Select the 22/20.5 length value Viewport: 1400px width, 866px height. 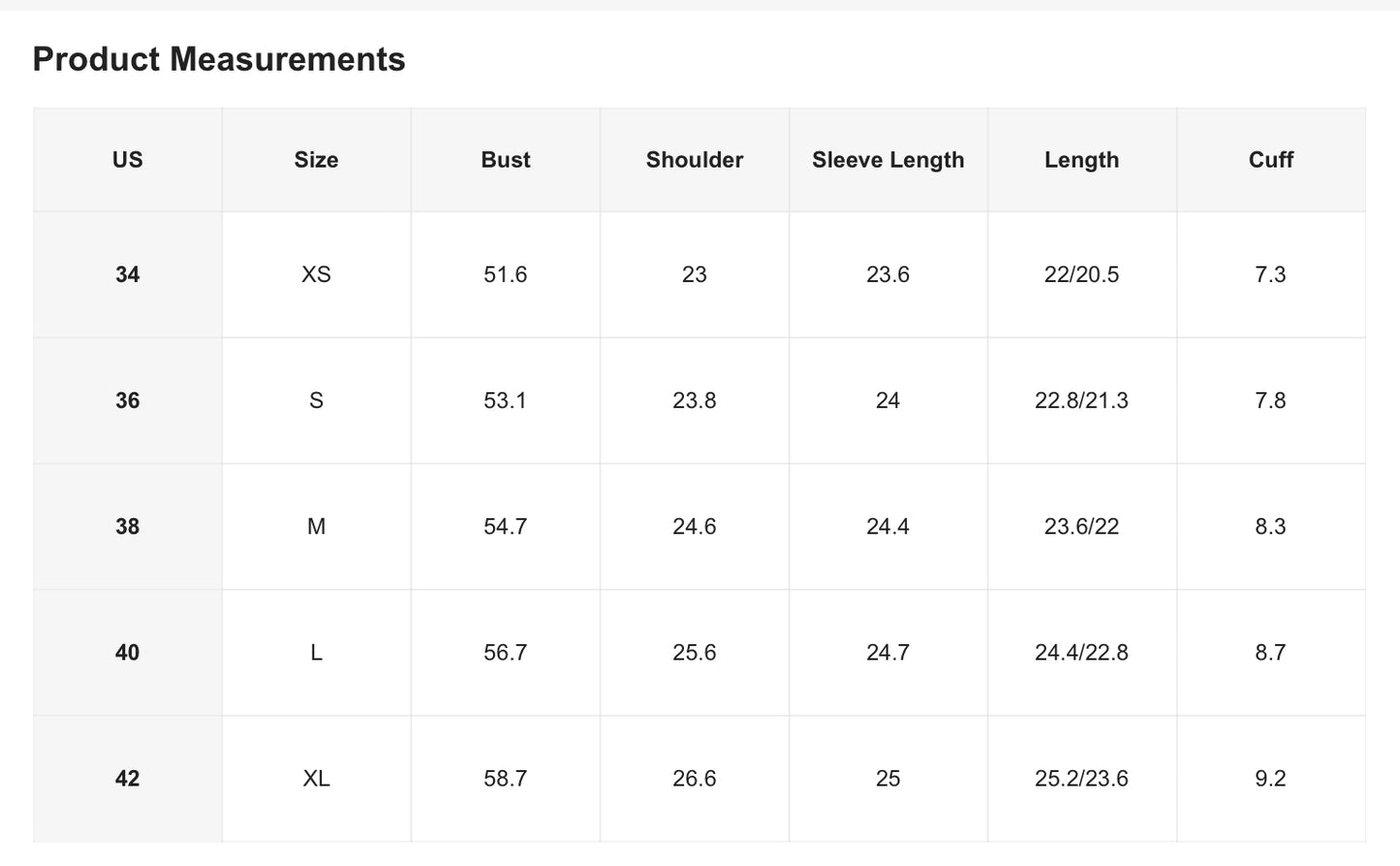tap(1082, 275)
